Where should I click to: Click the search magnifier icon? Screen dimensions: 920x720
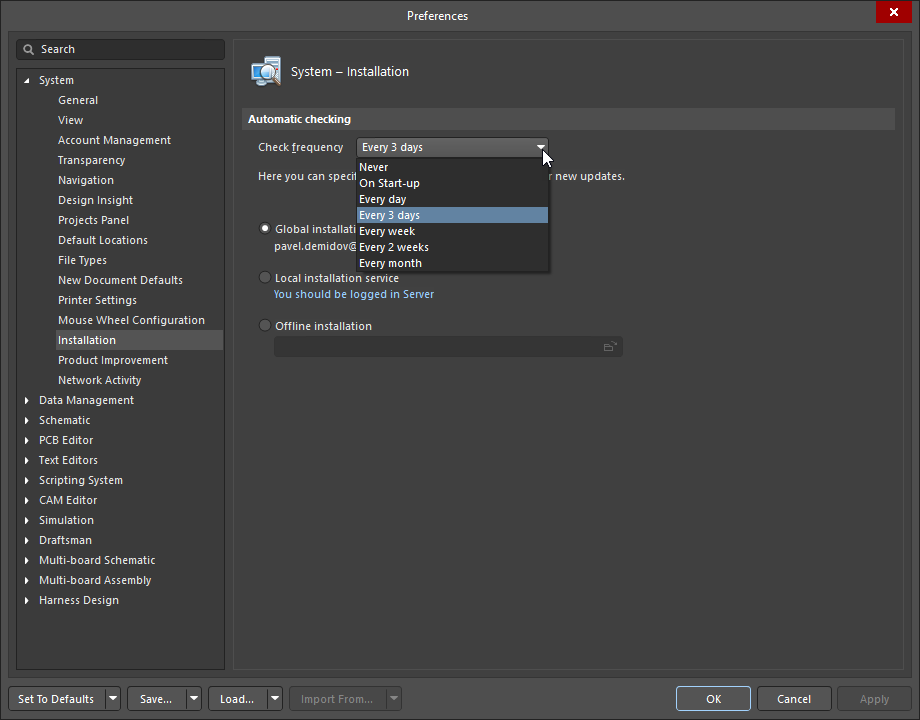(29, 49)
